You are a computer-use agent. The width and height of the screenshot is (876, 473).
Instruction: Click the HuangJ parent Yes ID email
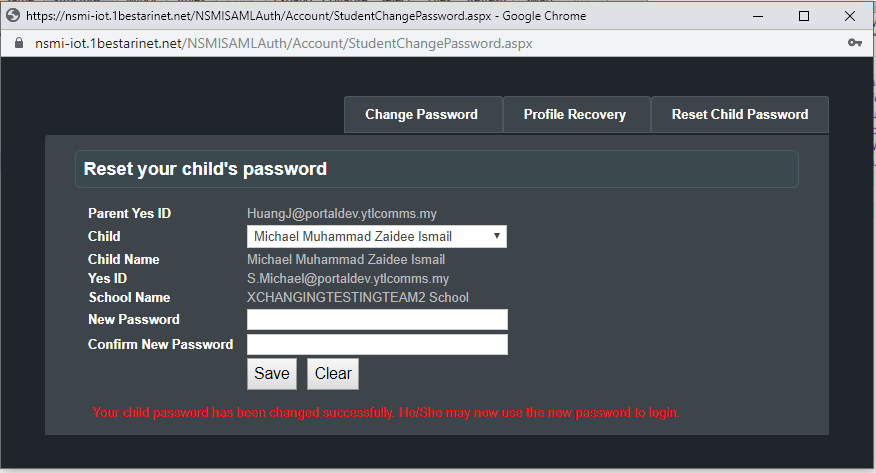coord(341,213)
